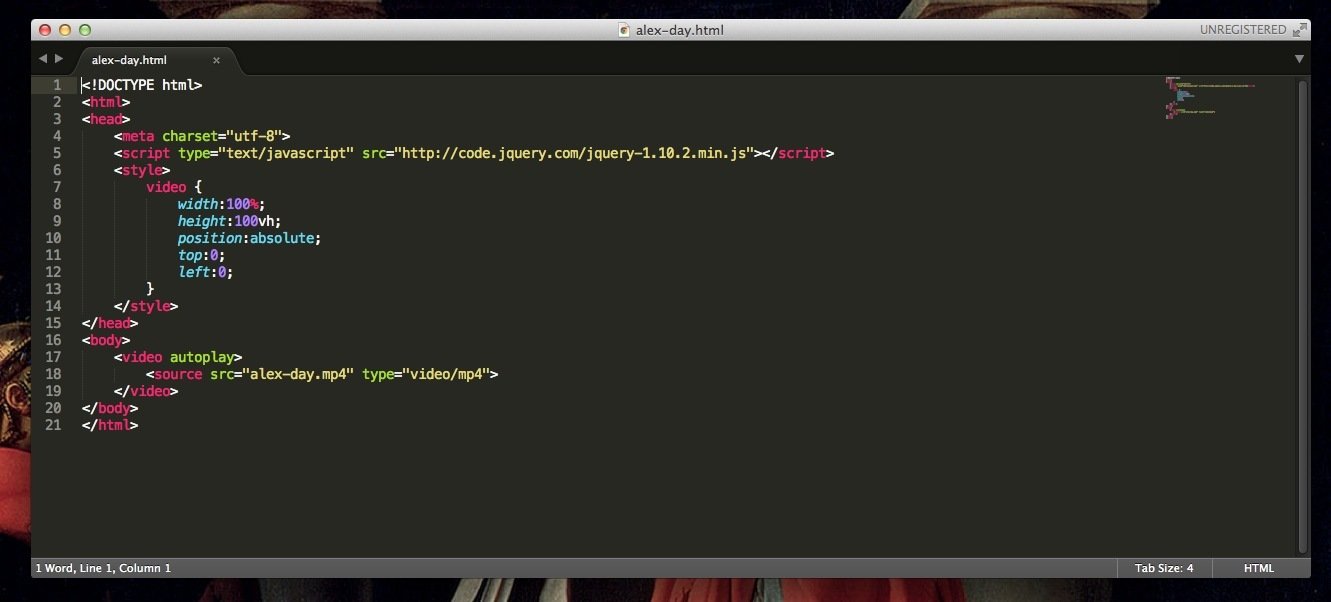The width and height of the screenshot is (1331, 602).
Task: Click the minimap code preview
Action: tap(1210, 98)
